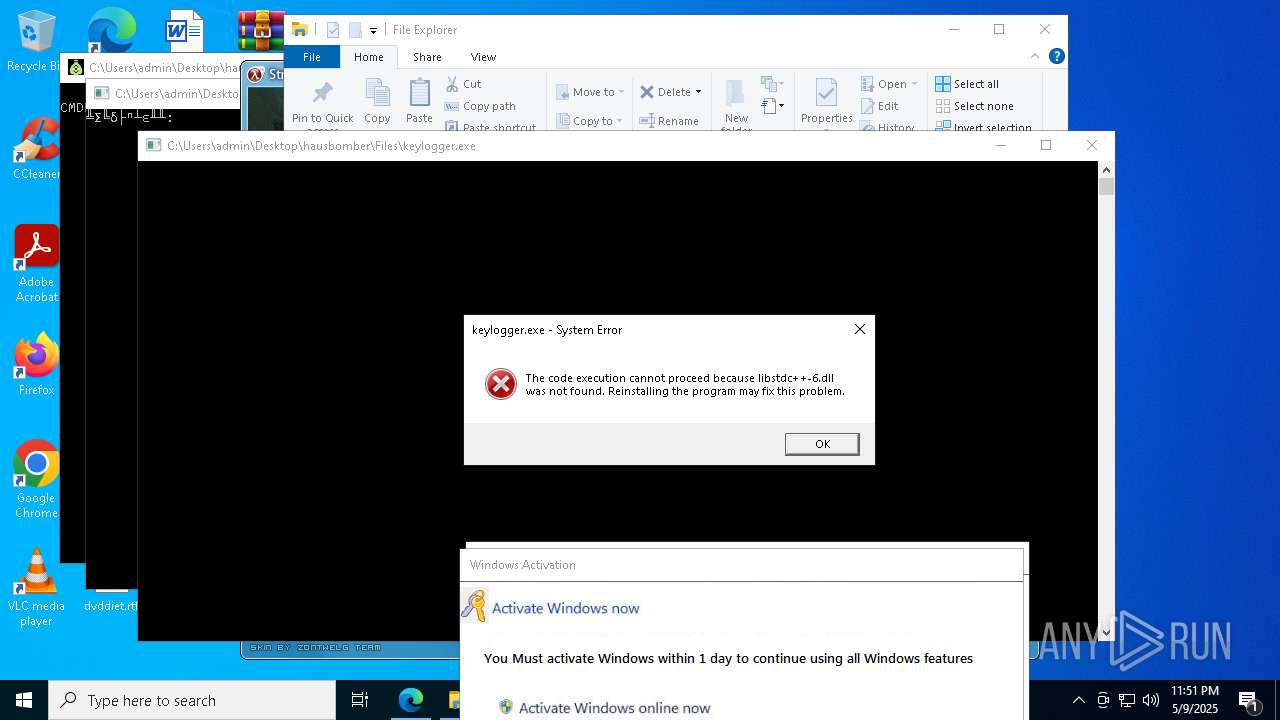Expand the Delete dropdown arrow
Image resolution: width=1280 pixels, height=720 pixels.
point(698,92)
